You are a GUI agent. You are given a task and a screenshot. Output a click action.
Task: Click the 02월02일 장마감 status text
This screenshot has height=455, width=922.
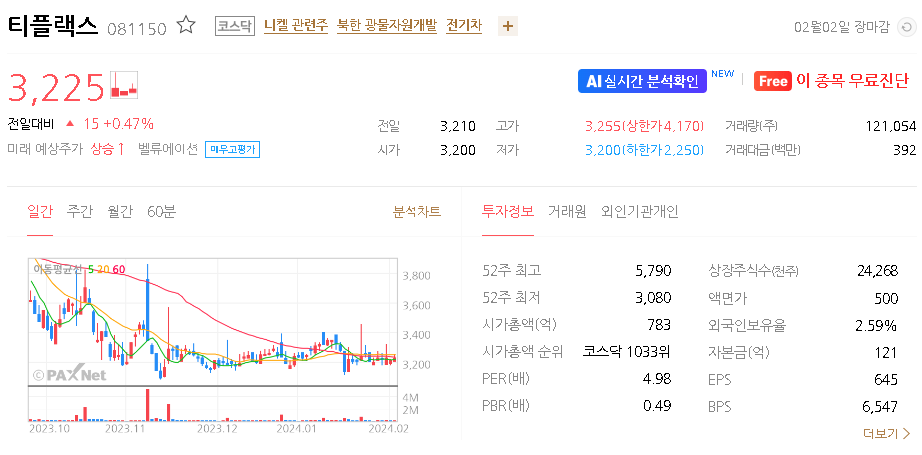click(842, 28)
